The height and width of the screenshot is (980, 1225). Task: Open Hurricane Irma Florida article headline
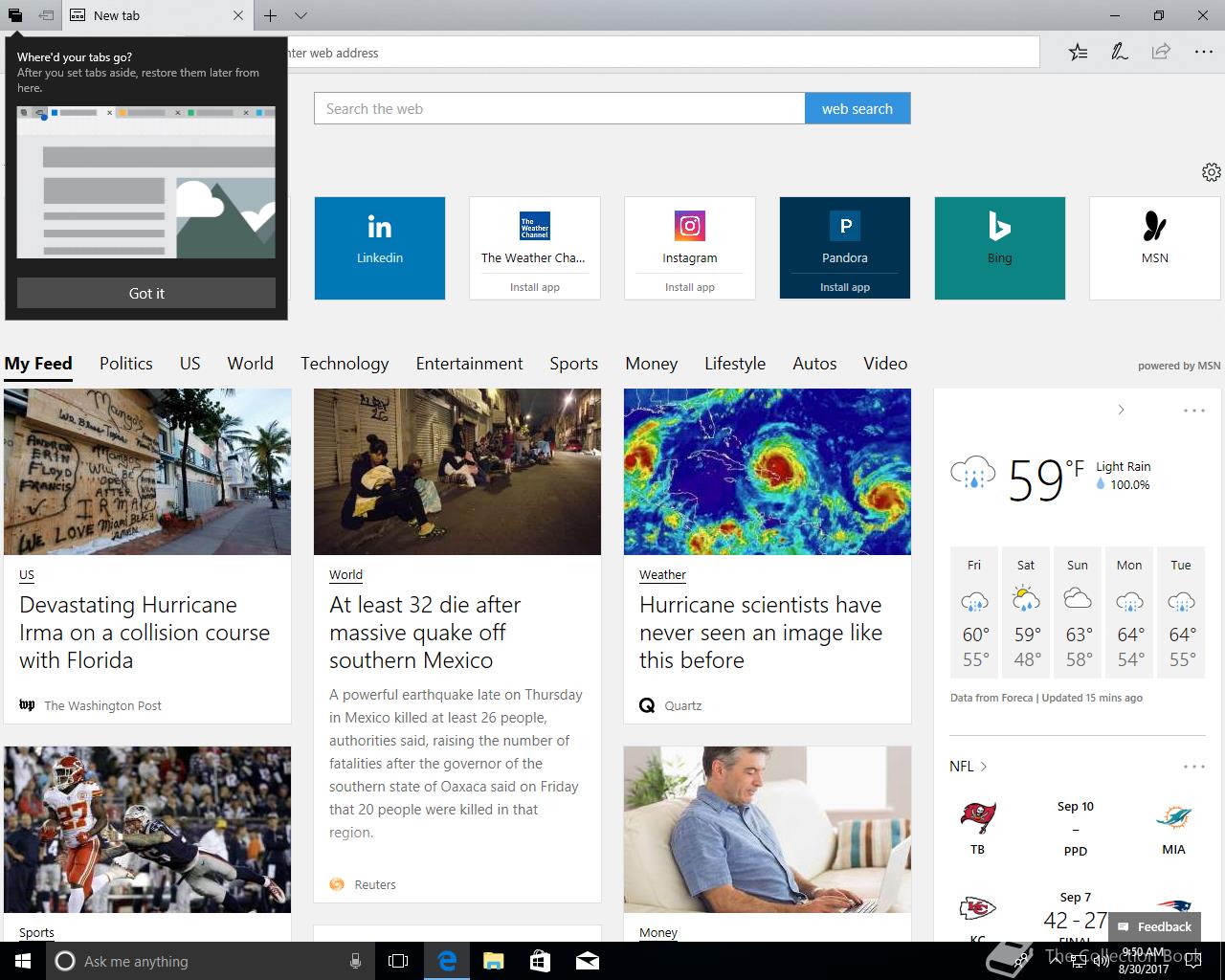(145, 633)
